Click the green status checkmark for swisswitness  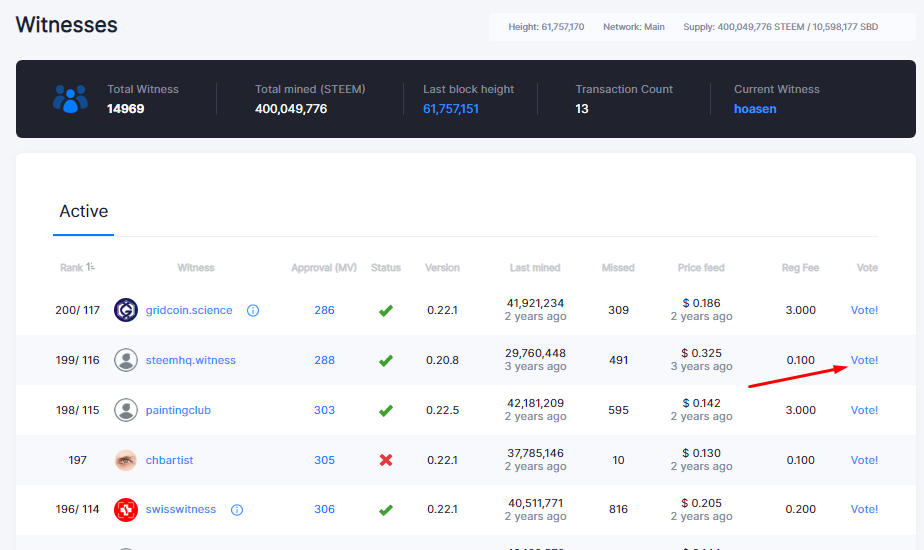tap(386, 510)
